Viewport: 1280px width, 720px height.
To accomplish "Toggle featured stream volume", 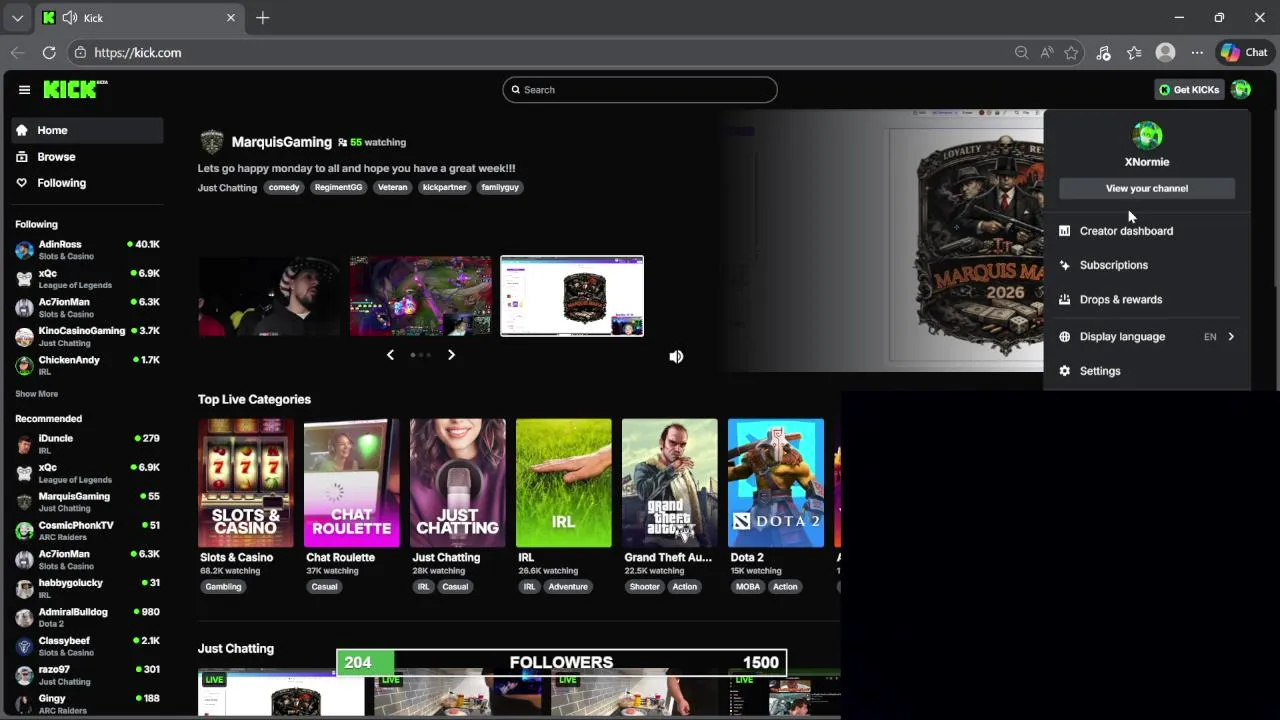I will tap(676, 356).
